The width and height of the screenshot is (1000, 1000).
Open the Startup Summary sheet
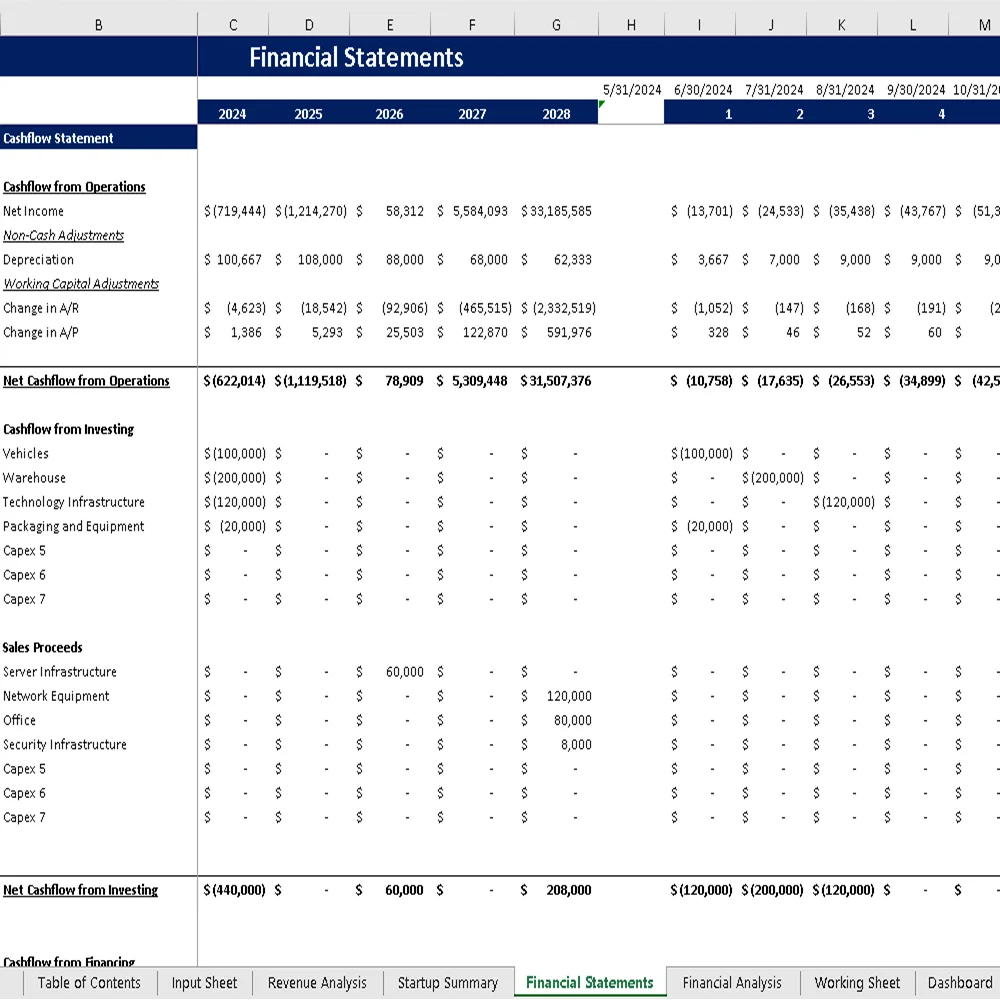click(x=447, y=983)
